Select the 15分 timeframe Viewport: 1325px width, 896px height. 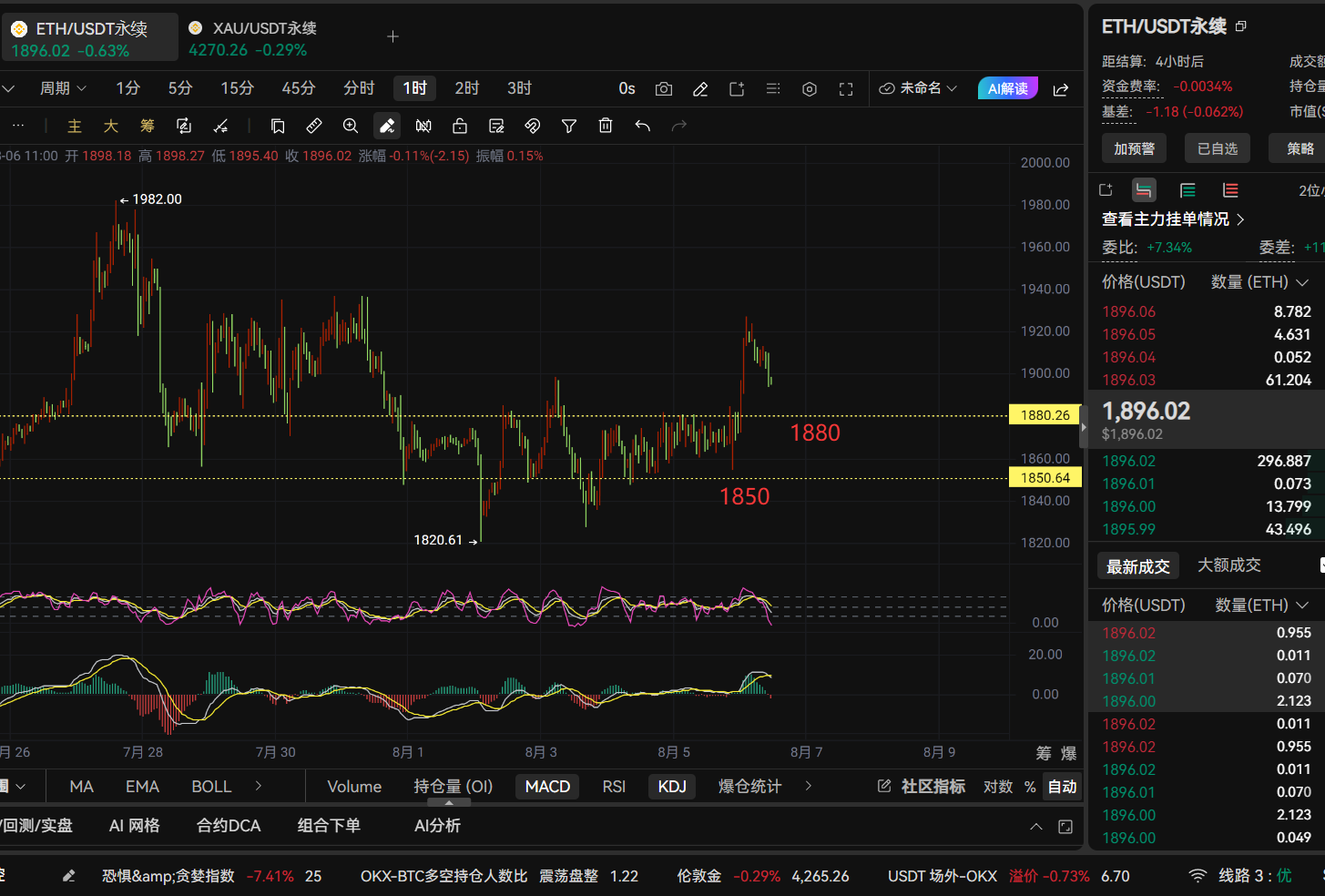point(237,88)
